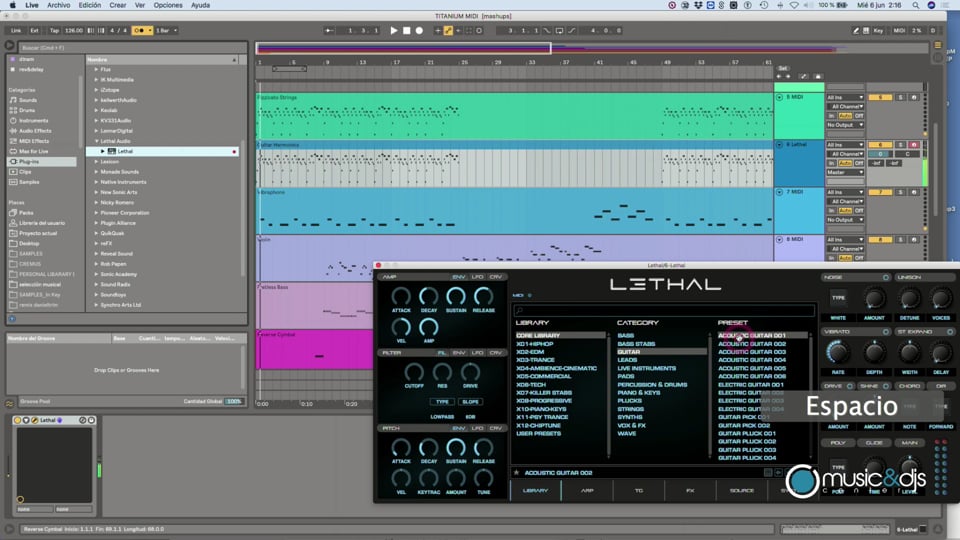Open the Clips category in browser
Screen dimensions: 960x540
tap(25, 171)
